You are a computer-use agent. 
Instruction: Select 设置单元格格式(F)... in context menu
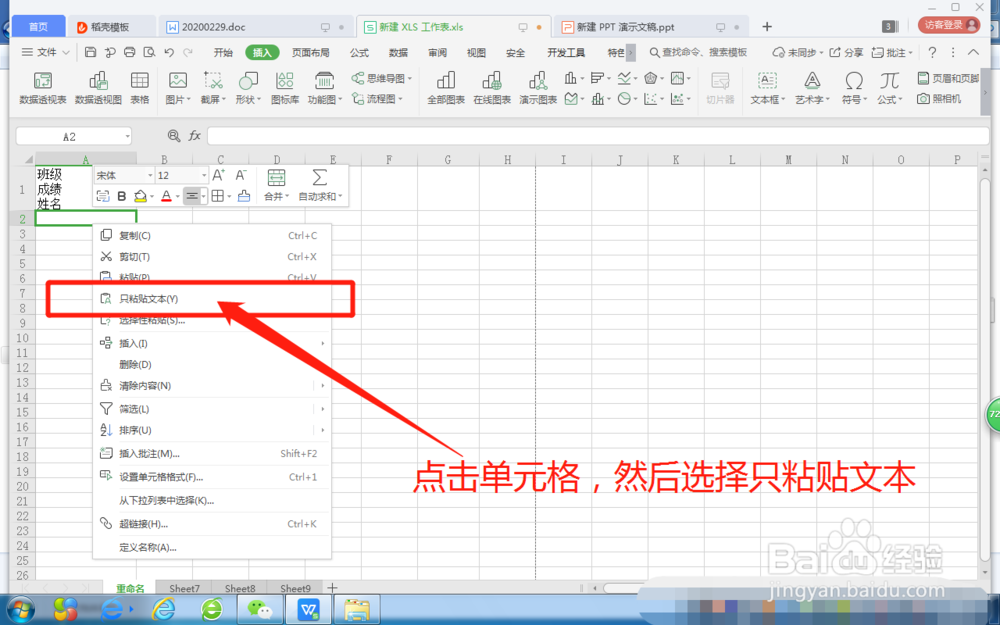(x=212, y=477)
